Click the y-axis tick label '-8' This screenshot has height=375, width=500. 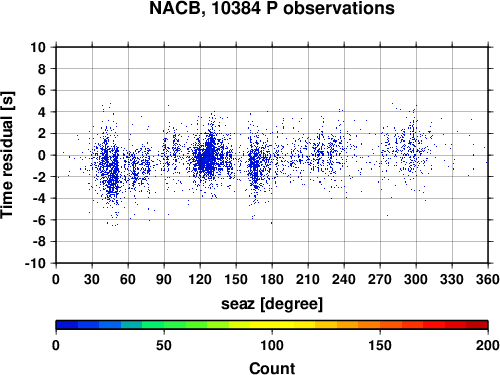39,242
